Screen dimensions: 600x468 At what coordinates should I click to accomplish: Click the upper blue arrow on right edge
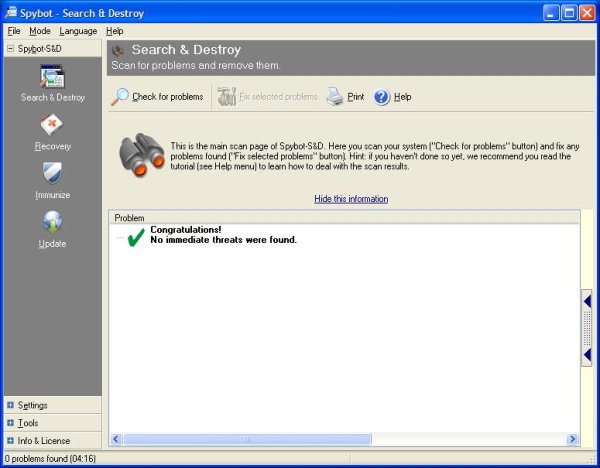[x=587, y=300]
